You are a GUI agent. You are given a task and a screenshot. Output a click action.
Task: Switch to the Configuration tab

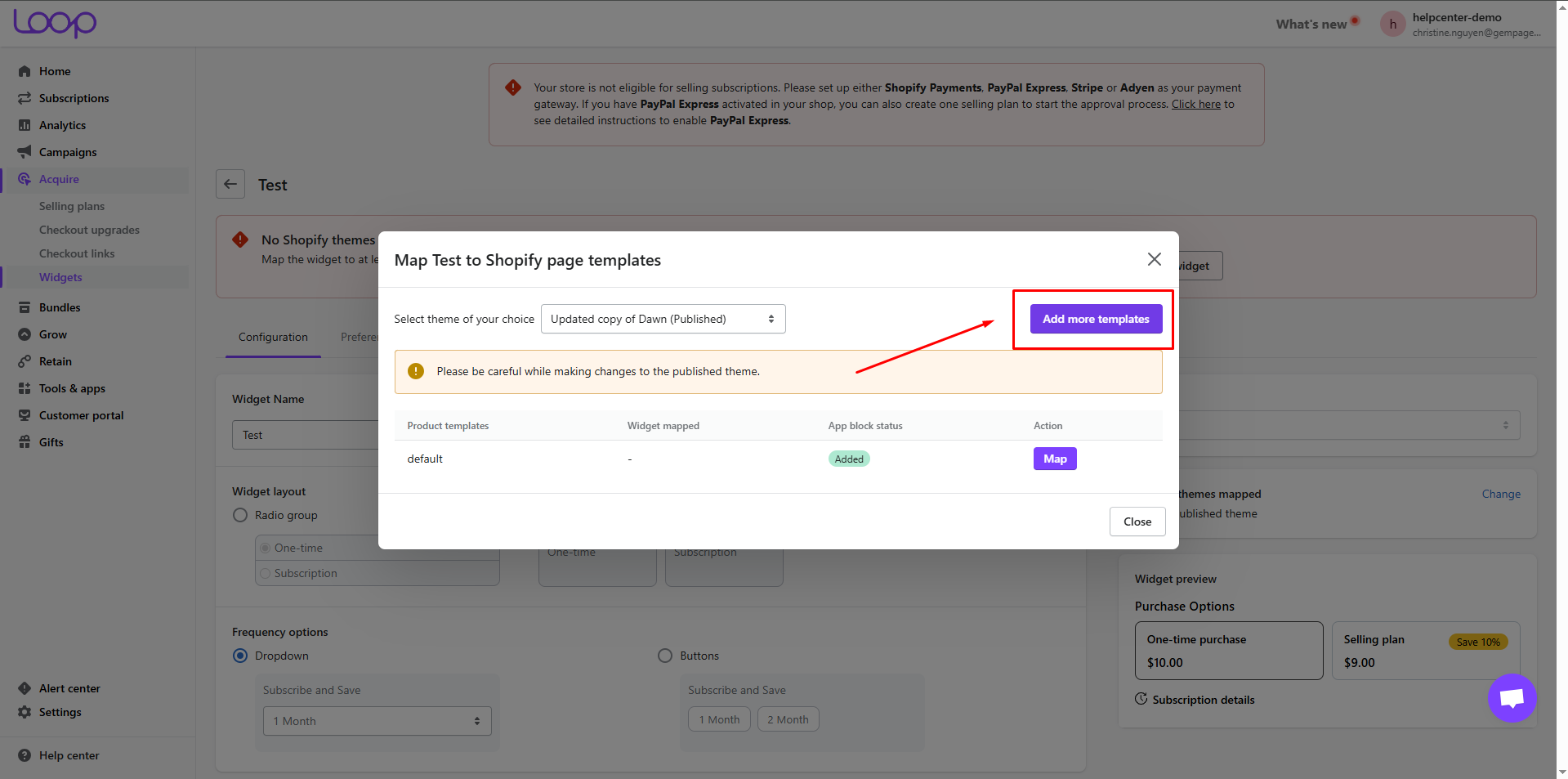coord(273,337)
